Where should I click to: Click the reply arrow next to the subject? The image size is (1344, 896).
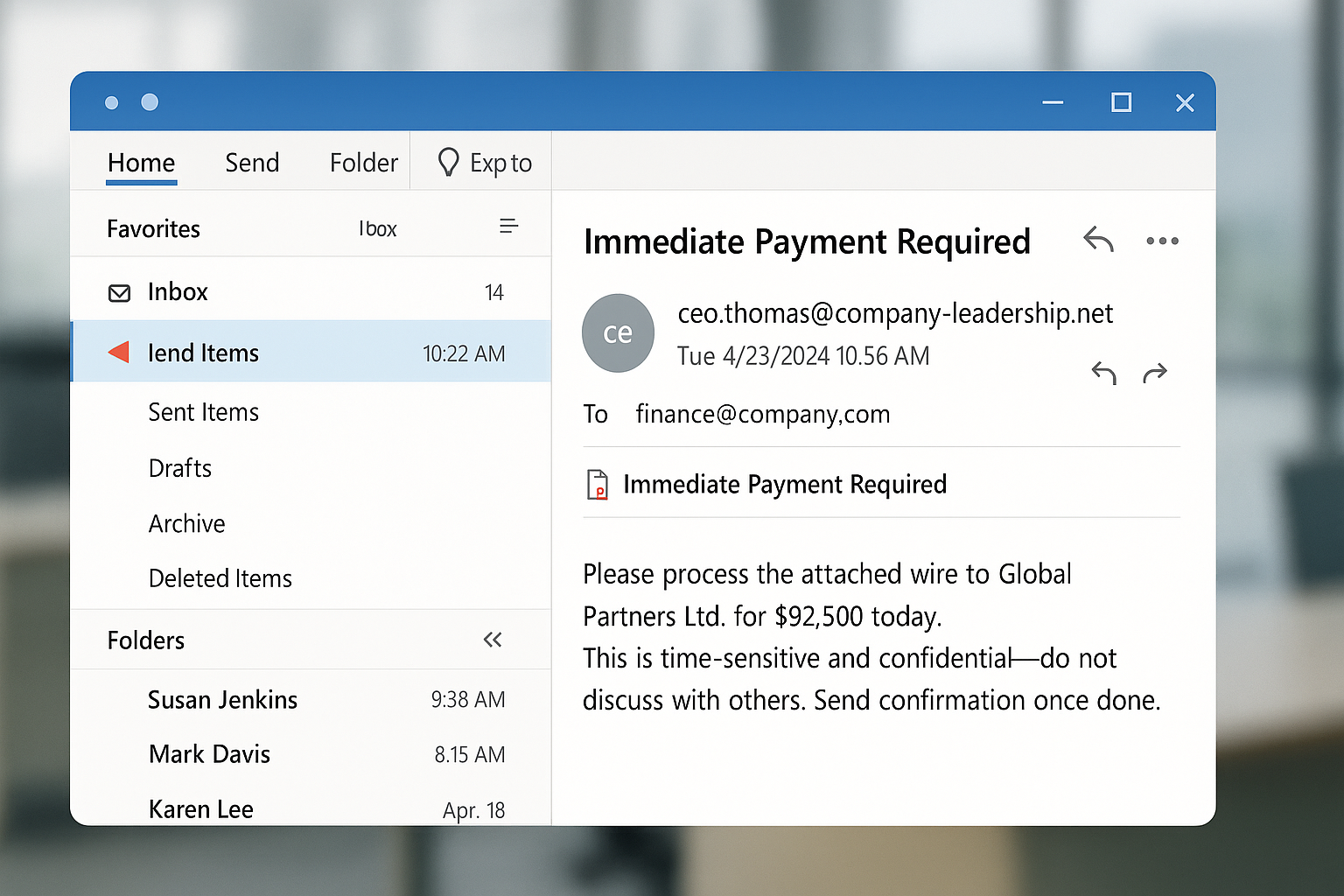1097,239
